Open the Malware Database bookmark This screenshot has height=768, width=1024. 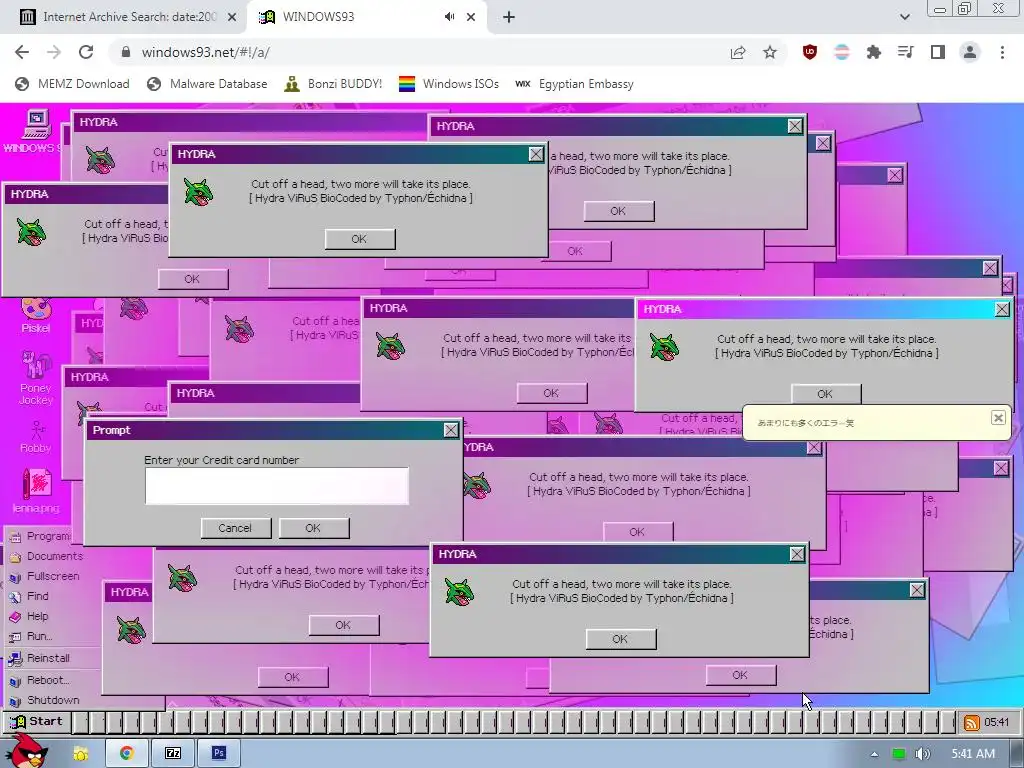(208, 84)
